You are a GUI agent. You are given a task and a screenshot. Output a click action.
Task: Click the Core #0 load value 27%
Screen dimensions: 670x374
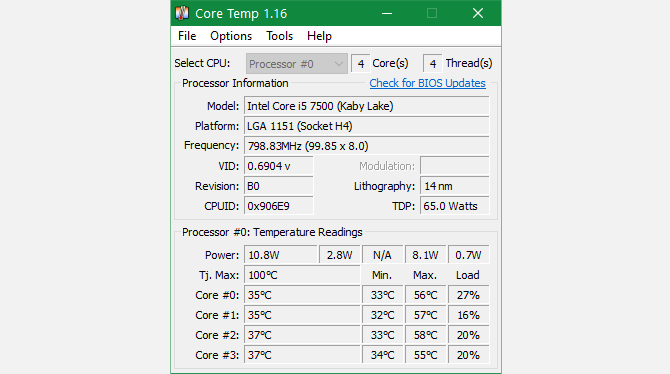[468, 295]
